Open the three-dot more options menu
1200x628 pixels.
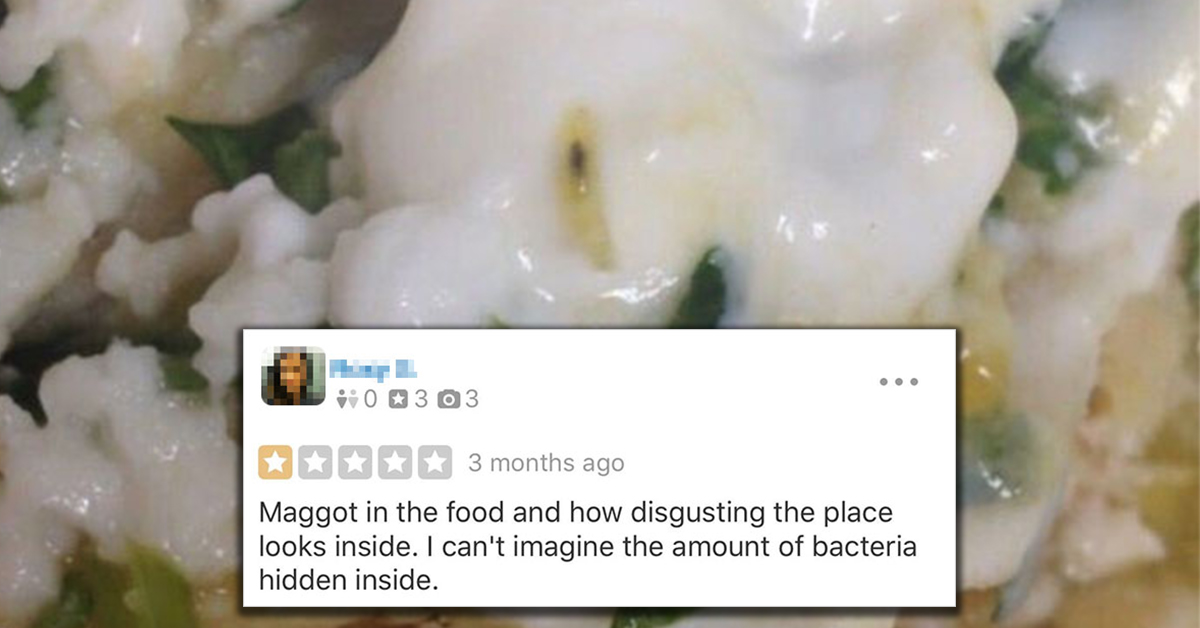tap(898, 382)
